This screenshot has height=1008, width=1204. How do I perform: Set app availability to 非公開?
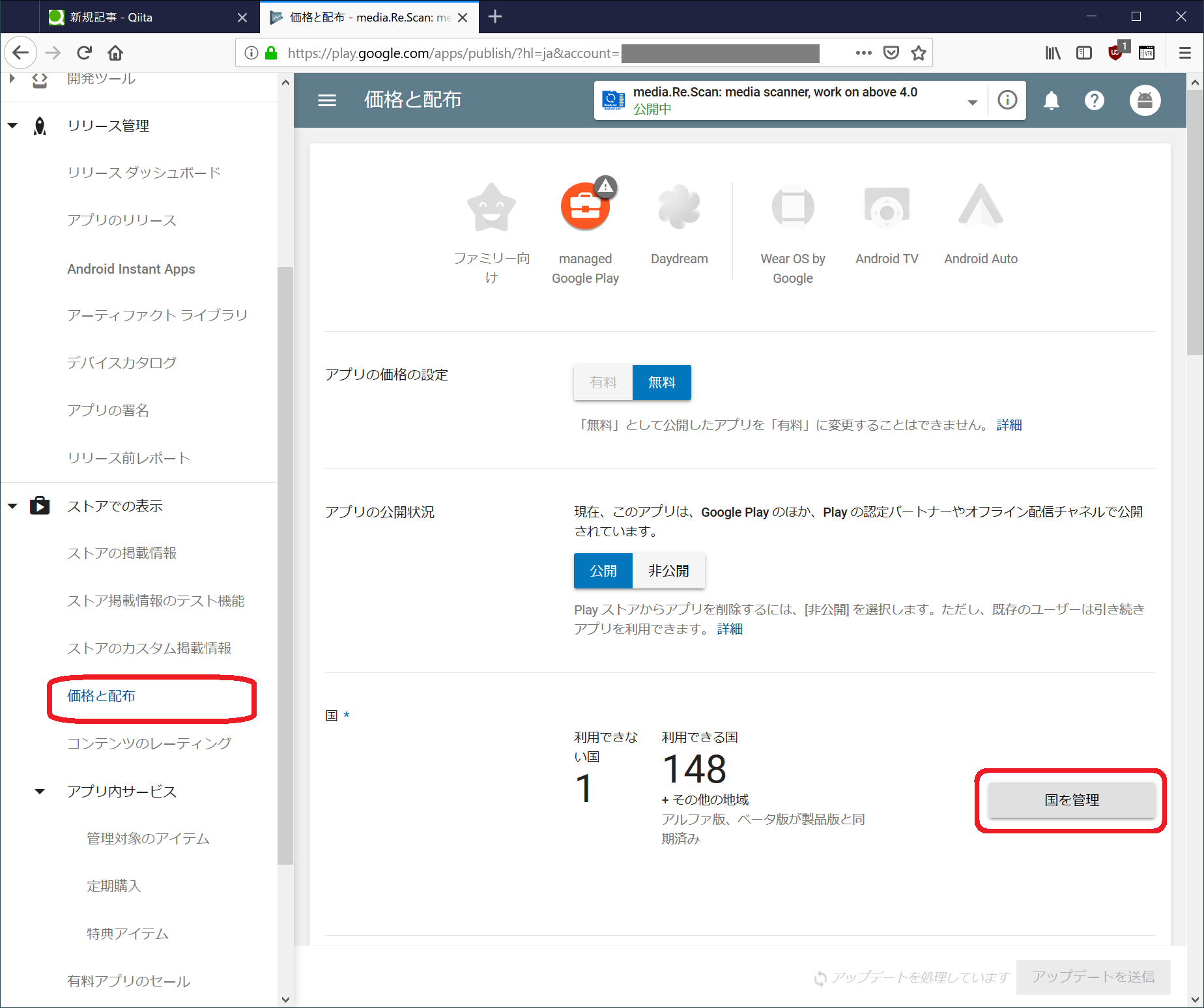tap(668, 571)
